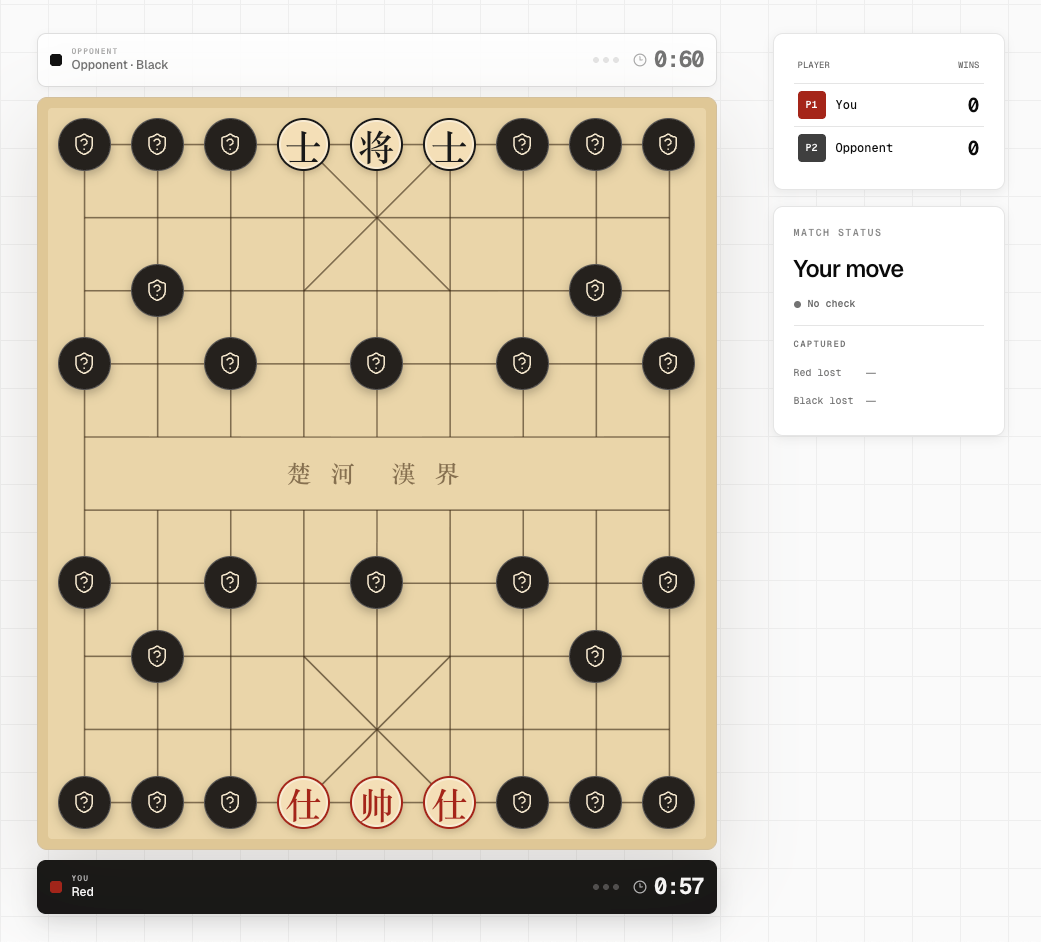The width and height of the screenshot is (1041, 942).
Task: Select the hidden piece in top-right corner
Action: [x=669, y=145]
